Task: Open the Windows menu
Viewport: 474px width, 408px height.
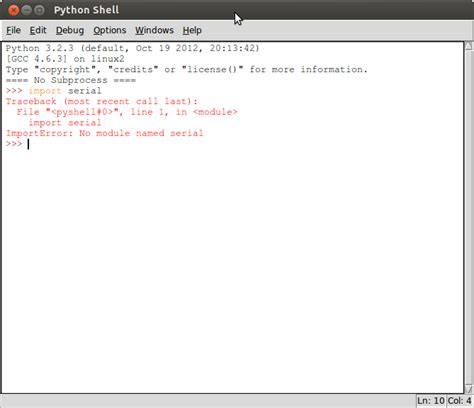Action: (x=154, y=30)
